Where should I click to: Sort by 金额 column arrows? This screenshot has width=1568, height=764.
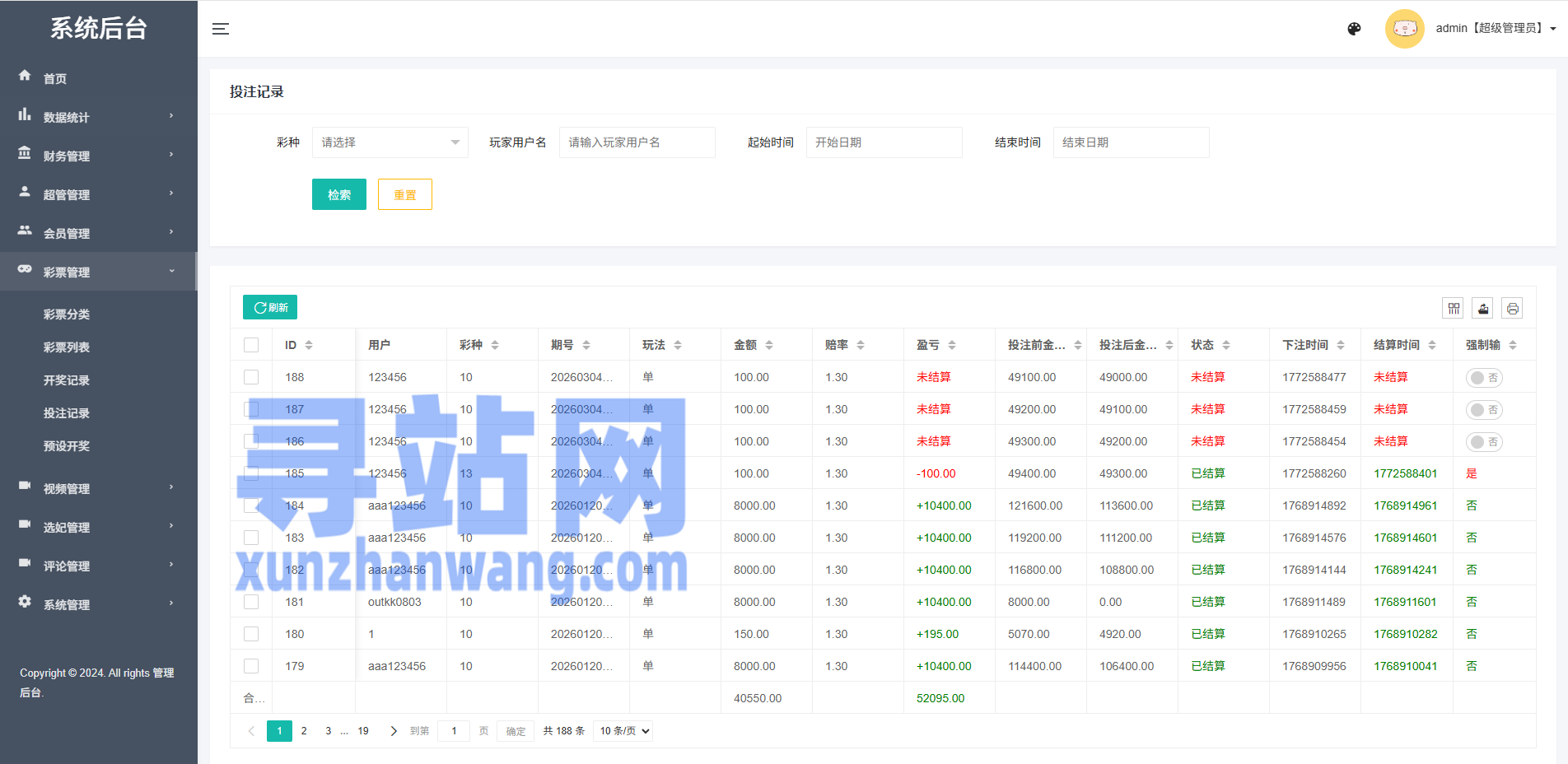coord(768,345)
